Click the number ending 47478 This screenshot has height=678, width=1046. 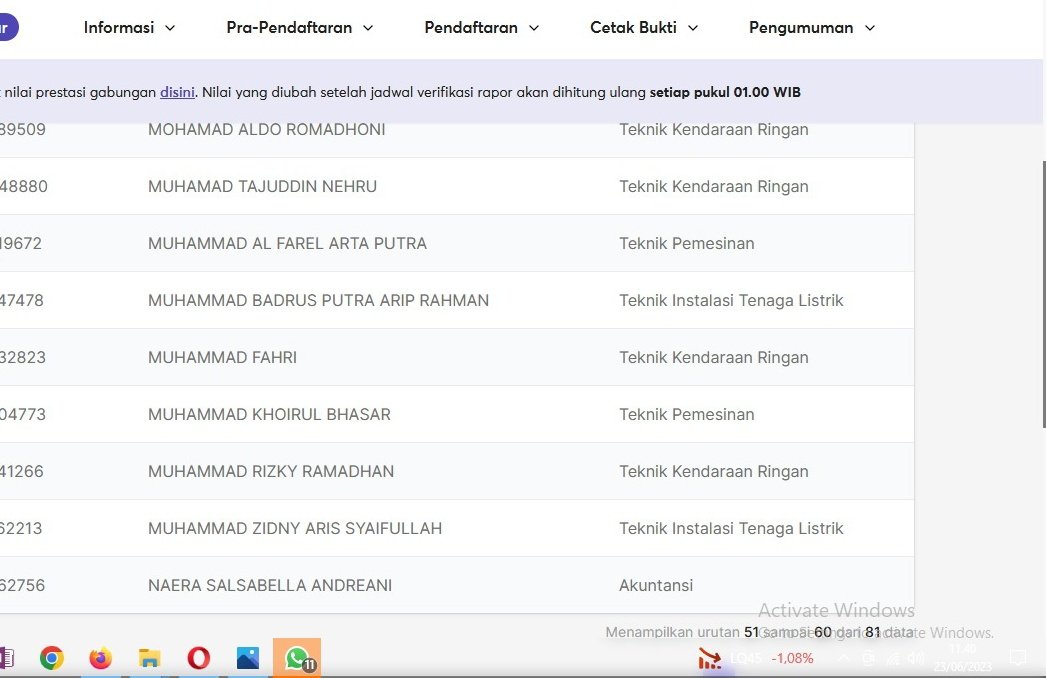point(21,300)
